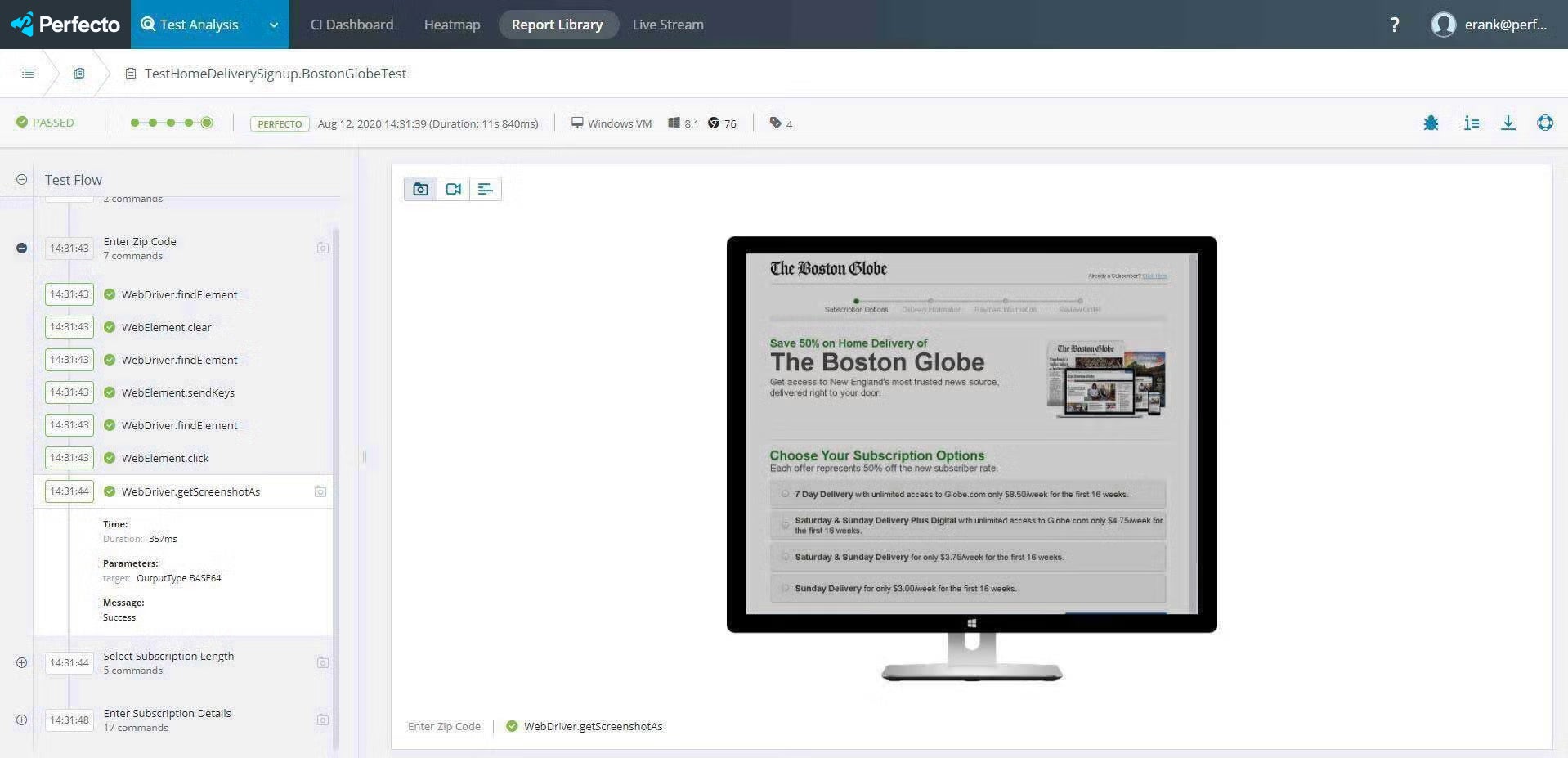Click the Enter Subscription Details screenshot icon
This screenshot has width=1568, height=758.
coord(323,720)
